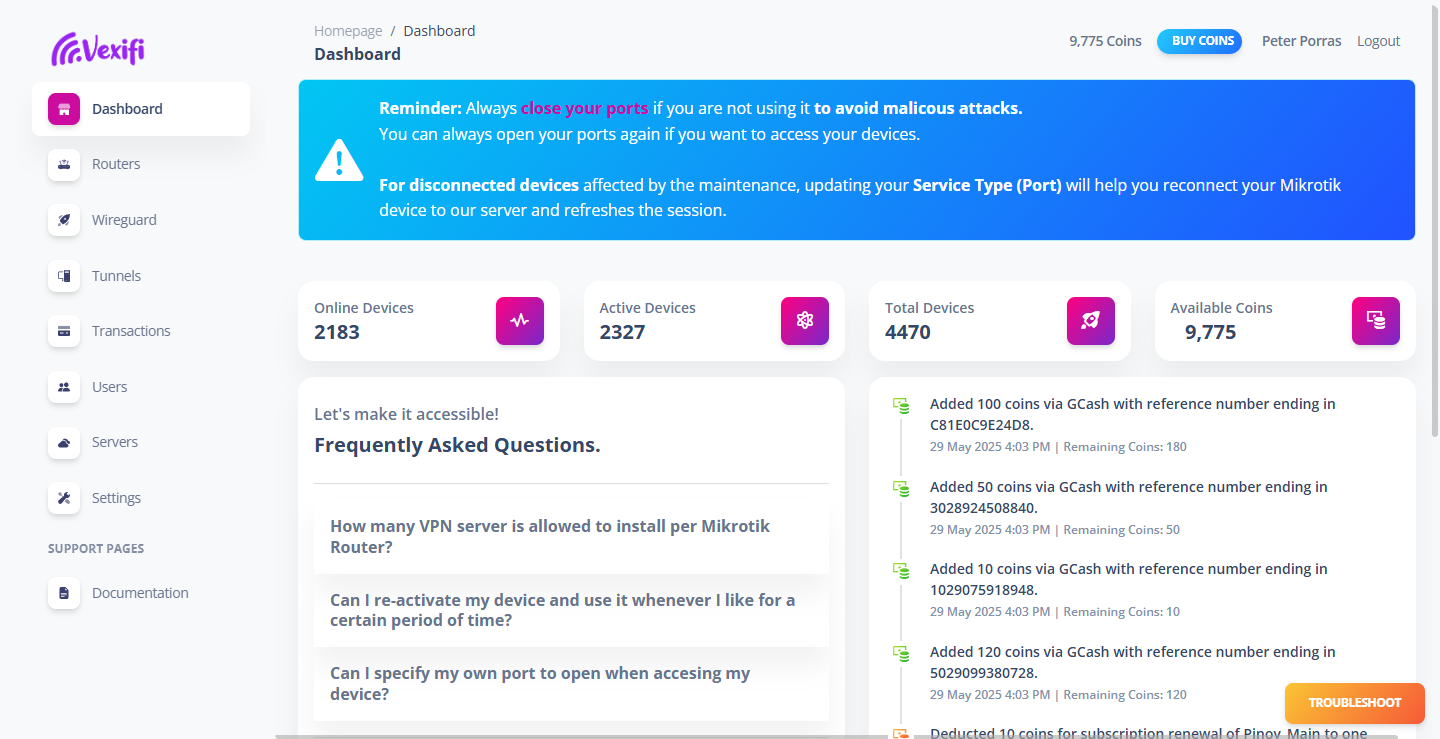Open the TROUBLESHOOT button
The image size is (1440, 739).
[1355, 703]
